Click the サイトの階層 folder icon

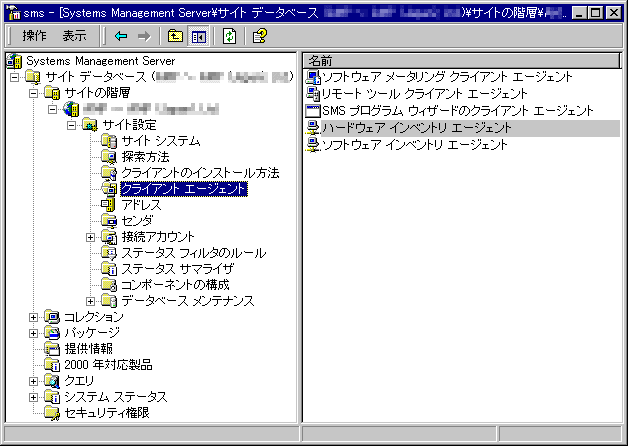click(52, 93)
